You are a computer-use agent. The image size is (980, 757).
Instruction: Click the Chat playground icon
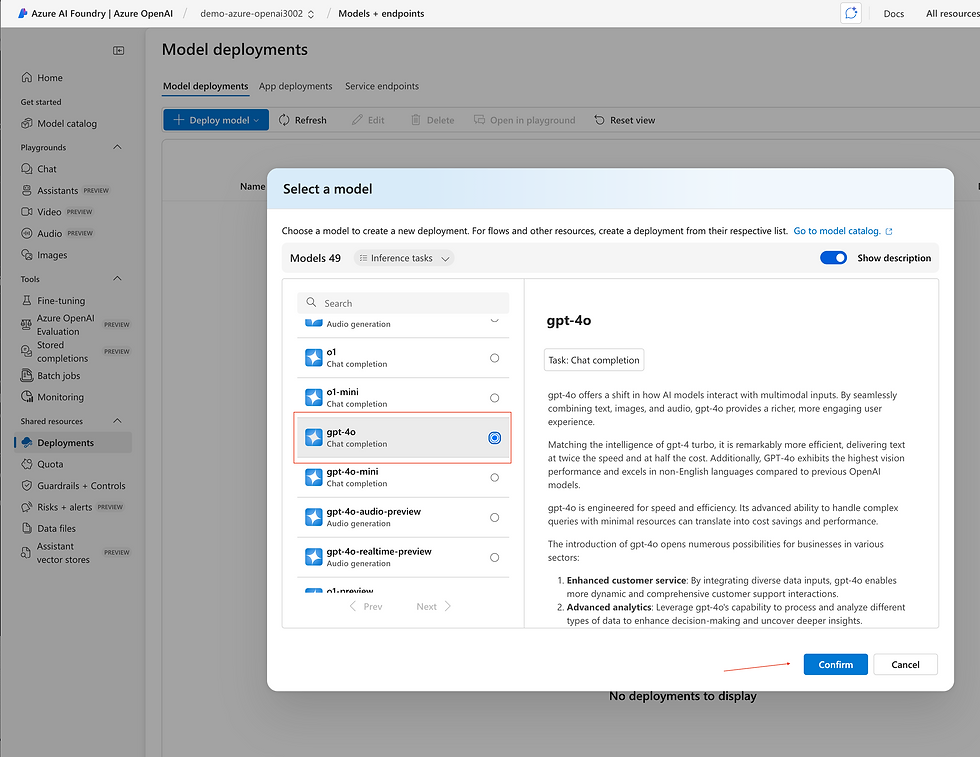tap(26, 169)
